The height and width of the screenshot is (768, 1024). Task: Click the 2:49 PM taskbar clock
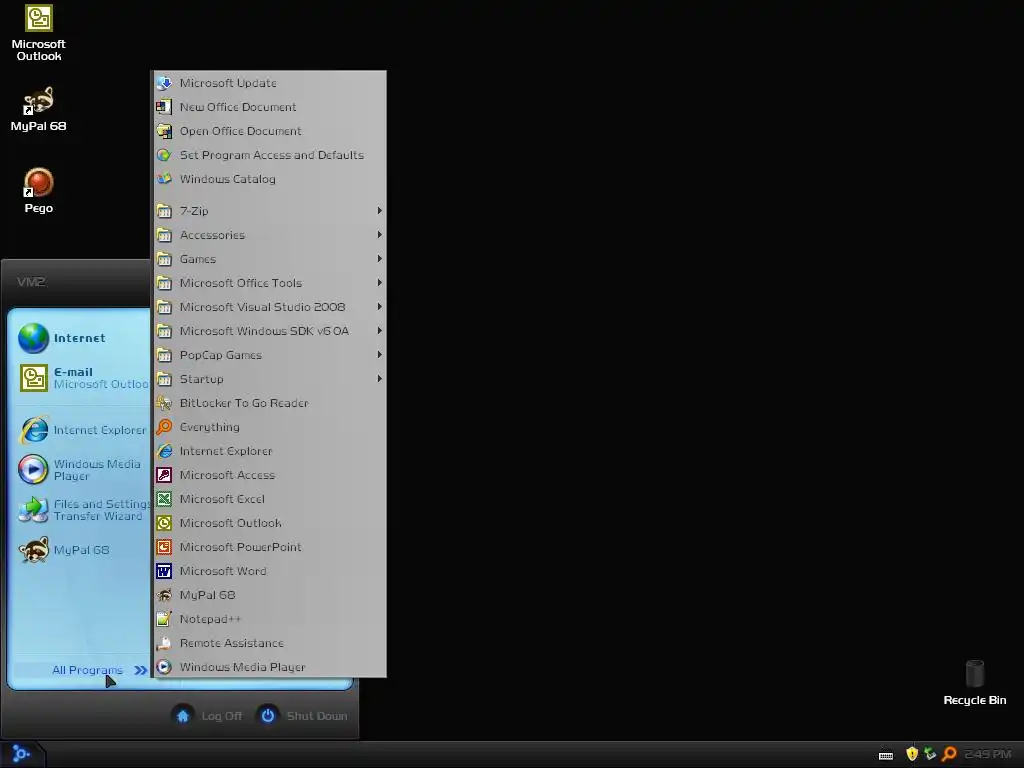pyautogui.click(x=988, y=754)
